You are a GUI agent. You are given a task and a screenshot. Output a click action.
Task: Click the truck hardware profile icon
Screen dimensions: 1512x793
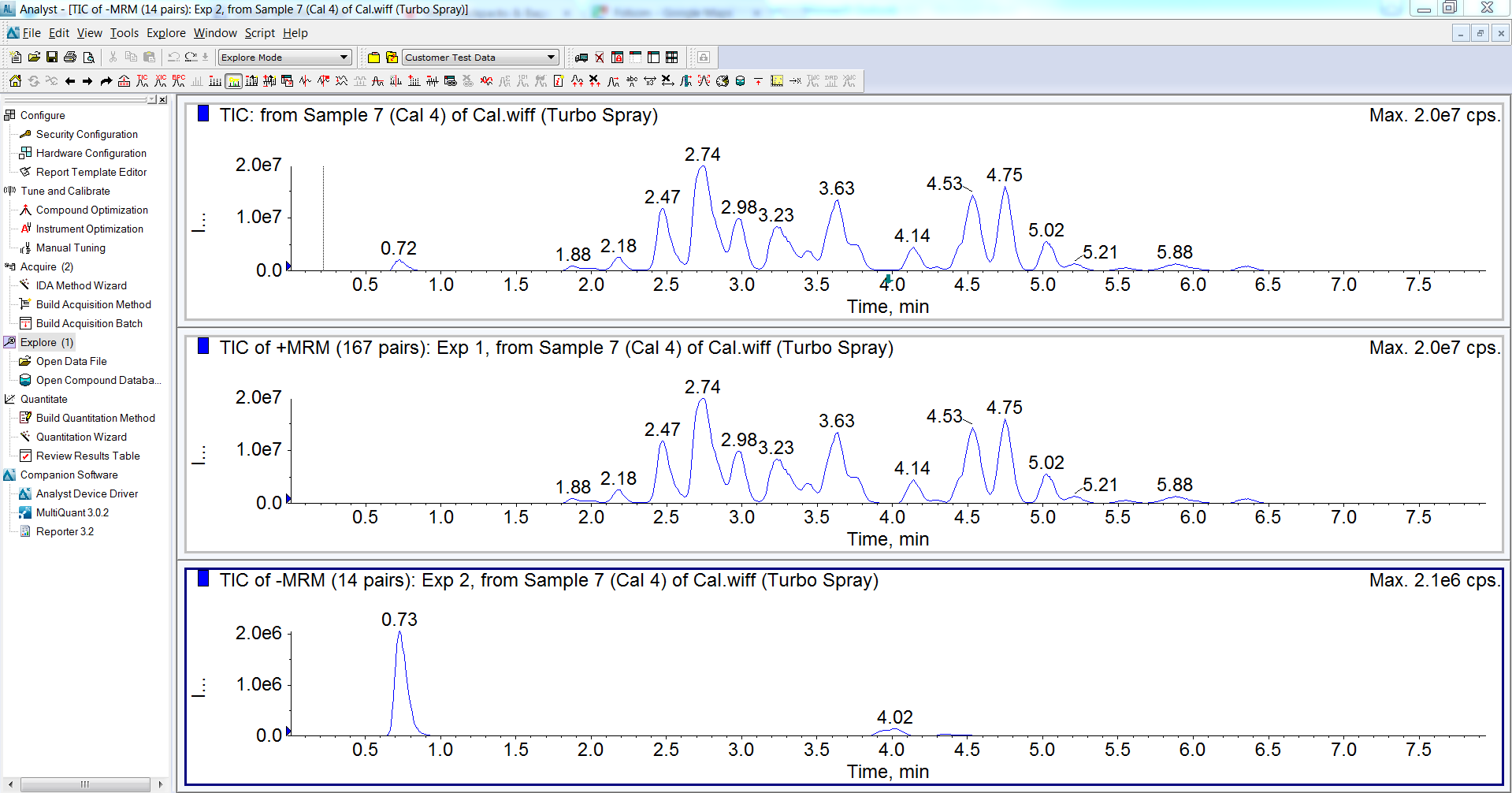coord(581,58)
